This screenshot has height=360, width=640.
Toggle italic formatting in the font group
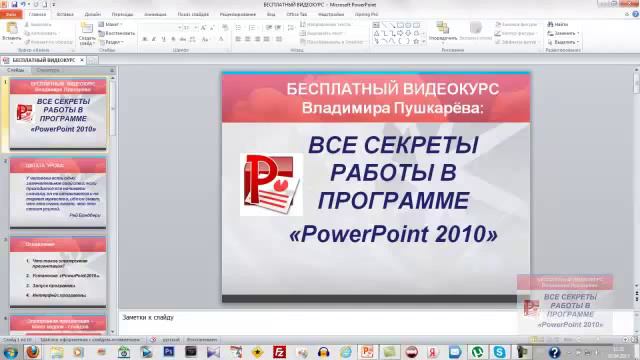tap(154, 39)
